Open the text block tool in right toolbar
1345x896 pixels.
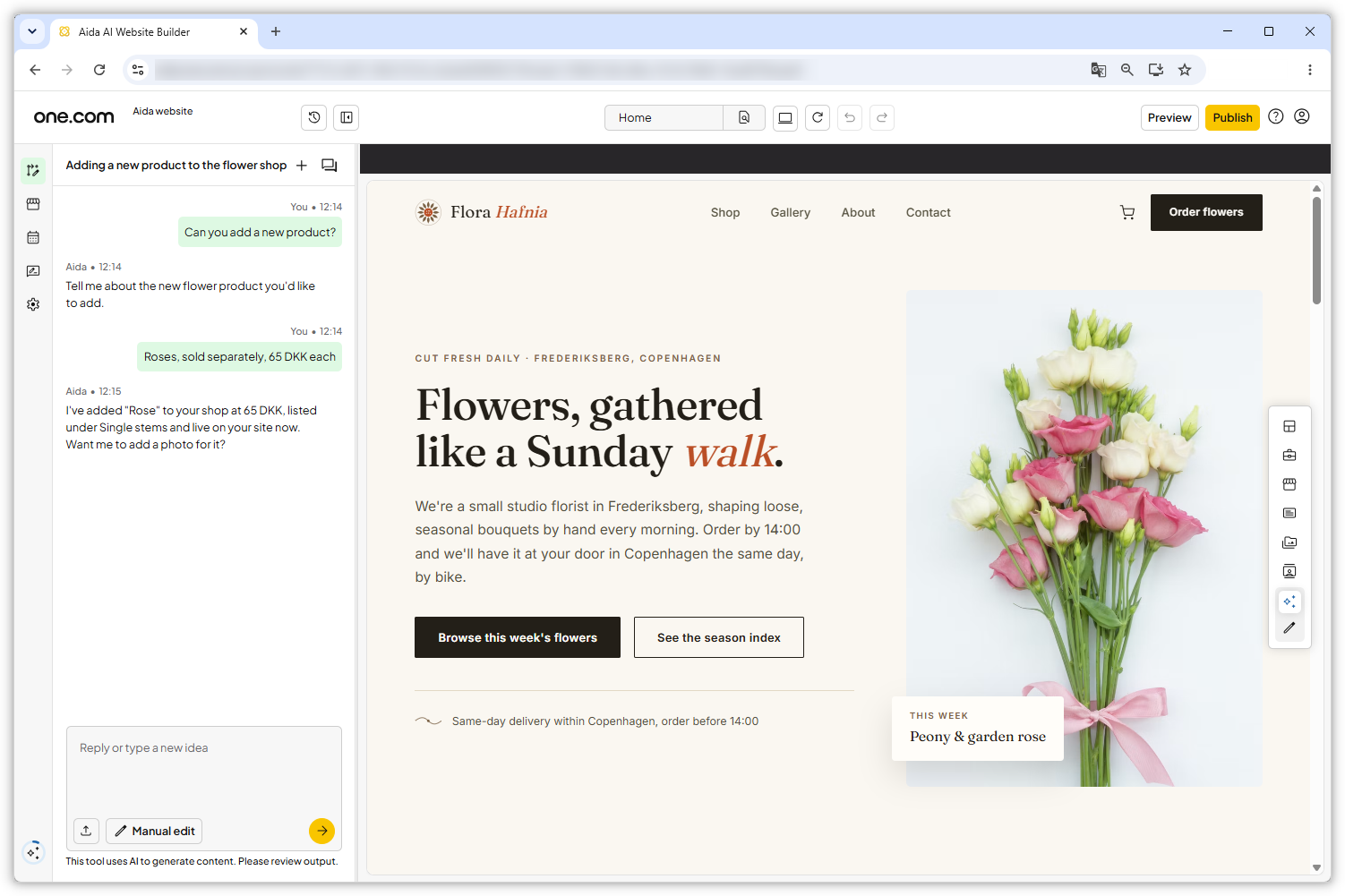(x=1289, y=513)
